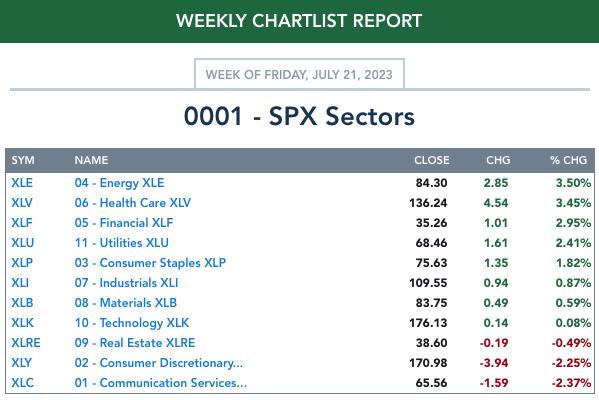The width and height of the screenshot is (599, 400).
Task: Click the SYM column header
Action: (x=23, y=160)
